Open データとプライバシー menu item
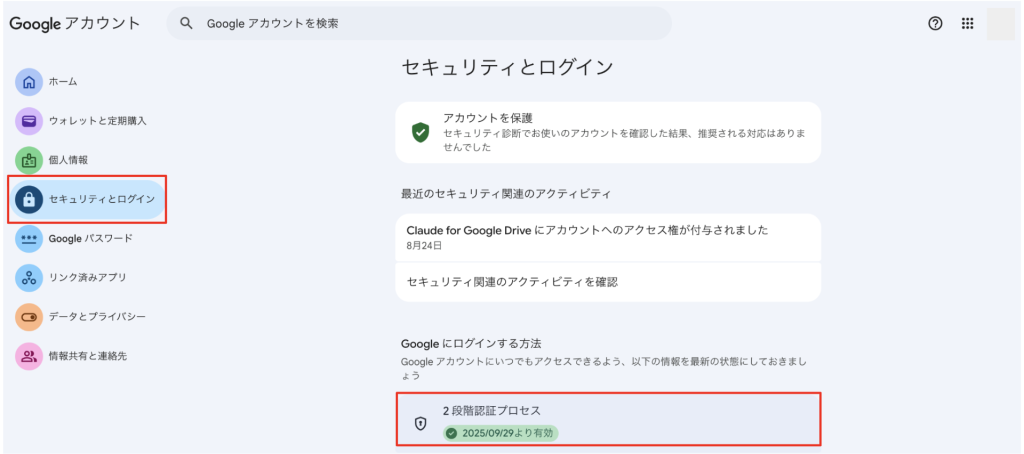1024x454 pixels. pos(97,317)
